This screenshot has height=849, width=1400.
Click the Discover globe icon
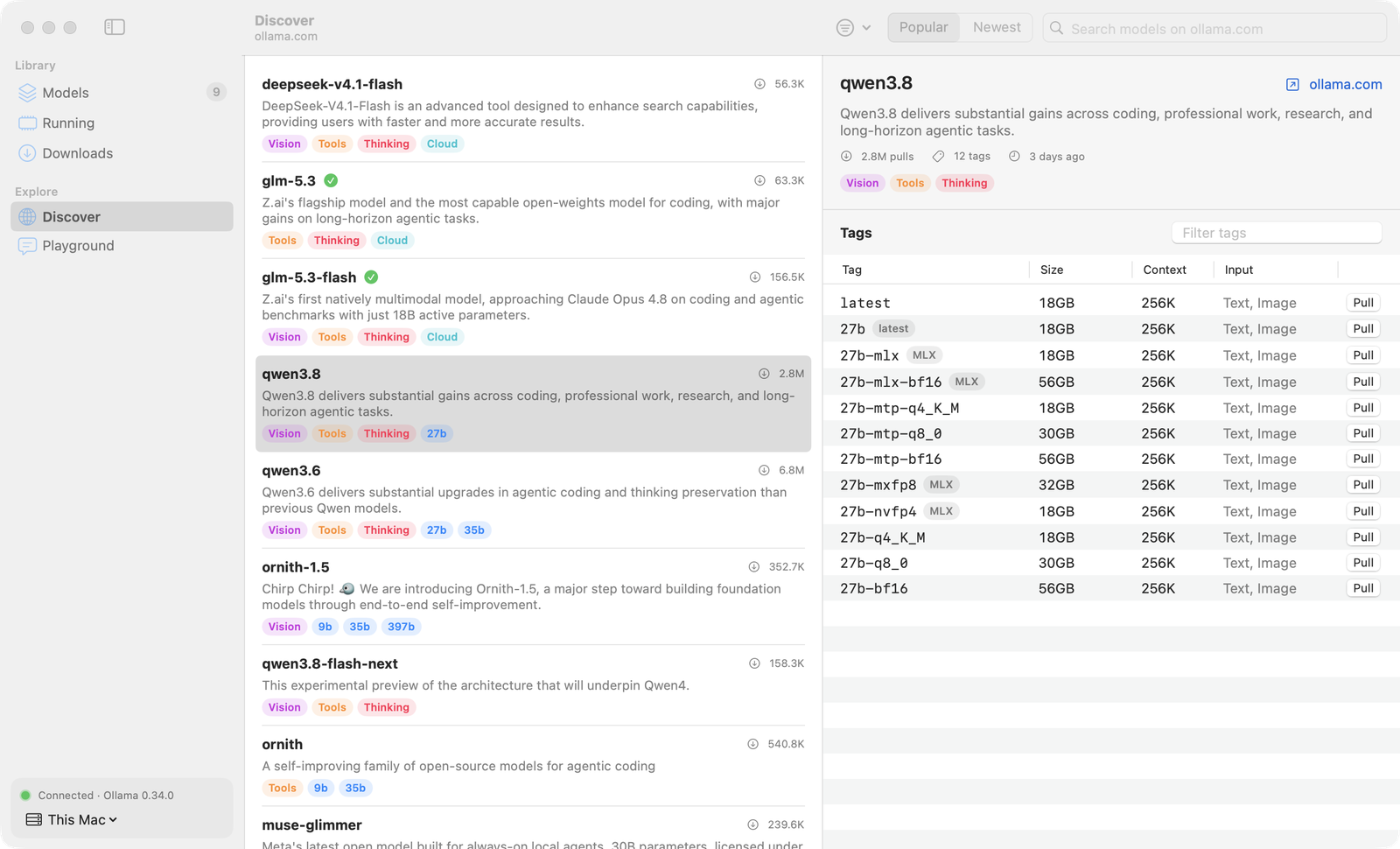point(27,217)
